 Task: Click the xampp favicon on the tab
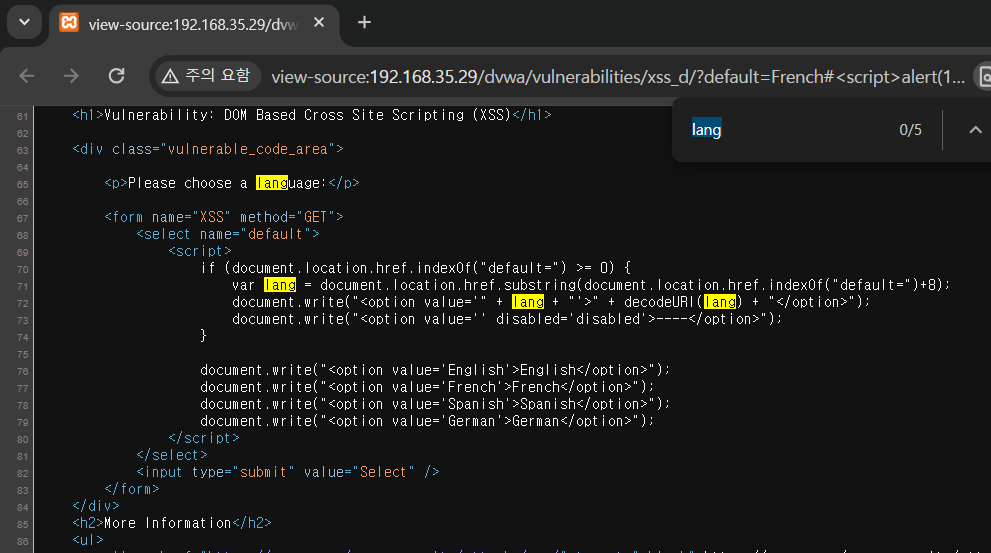pos(69,23)
